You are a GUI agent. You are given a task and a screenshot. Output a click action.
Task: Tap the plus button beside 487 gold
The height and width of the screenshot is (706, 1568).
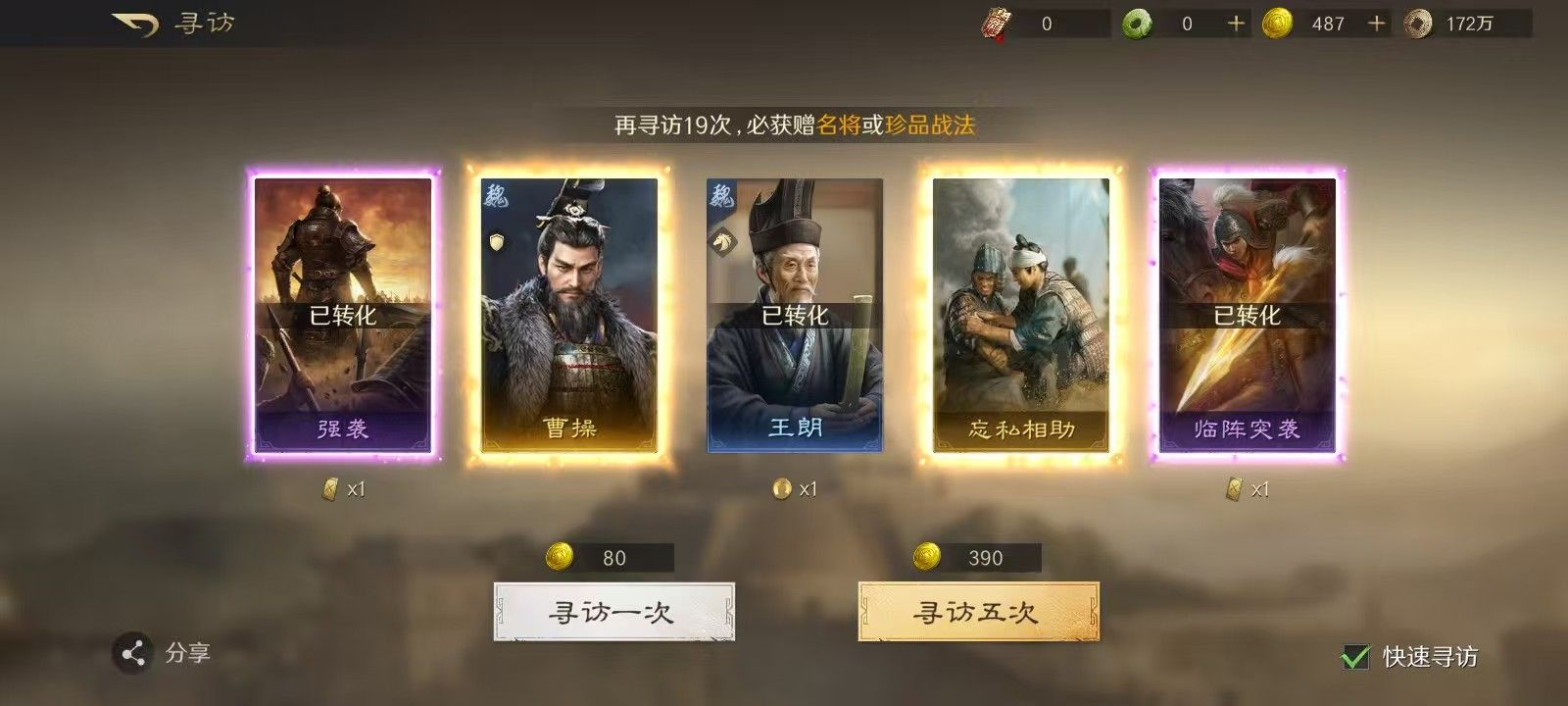pyautogui.click(x=1377, y=24)
